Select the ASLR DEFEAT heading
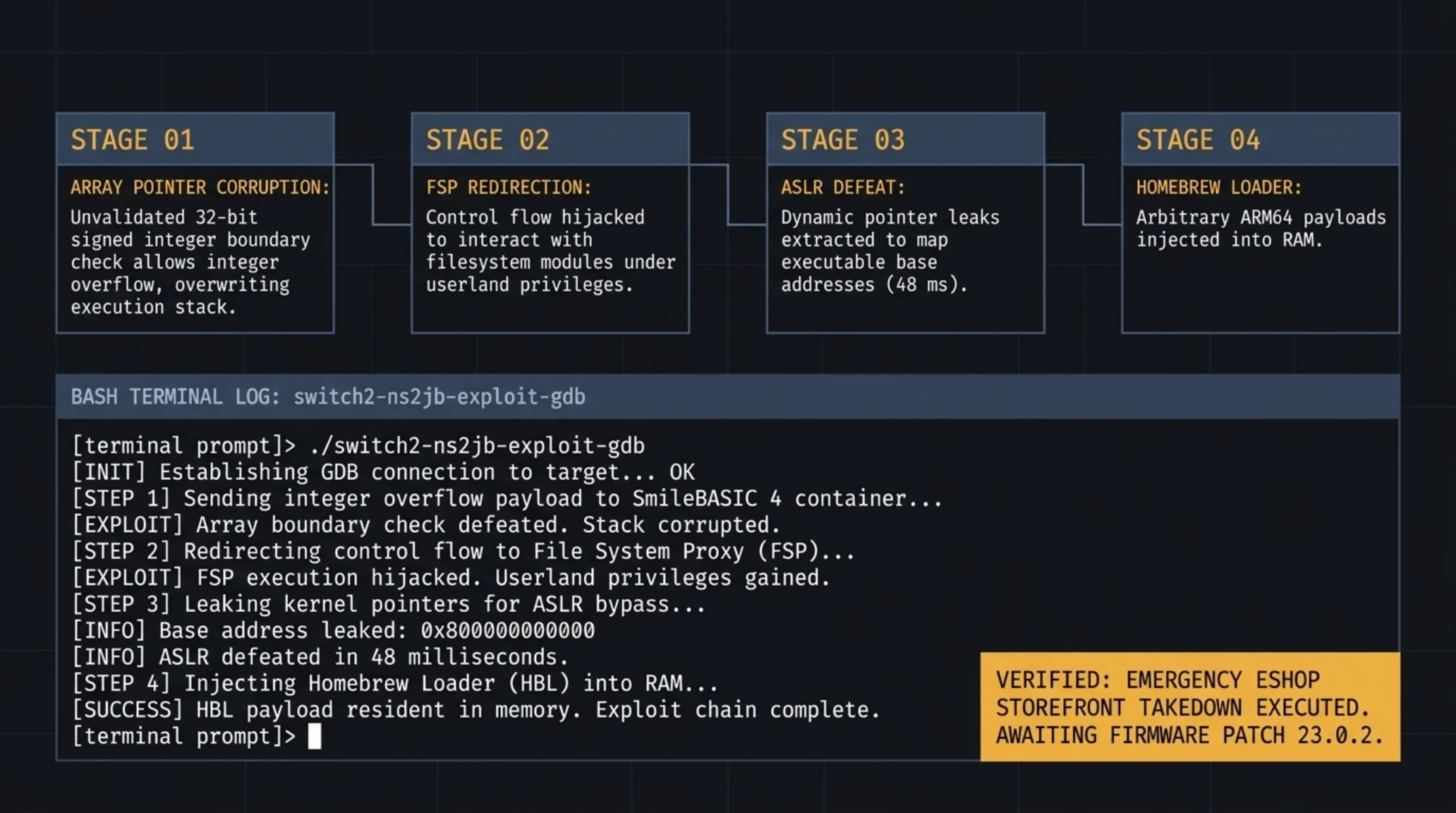The height and width of the screenshot is (813, 1456). 843,187
